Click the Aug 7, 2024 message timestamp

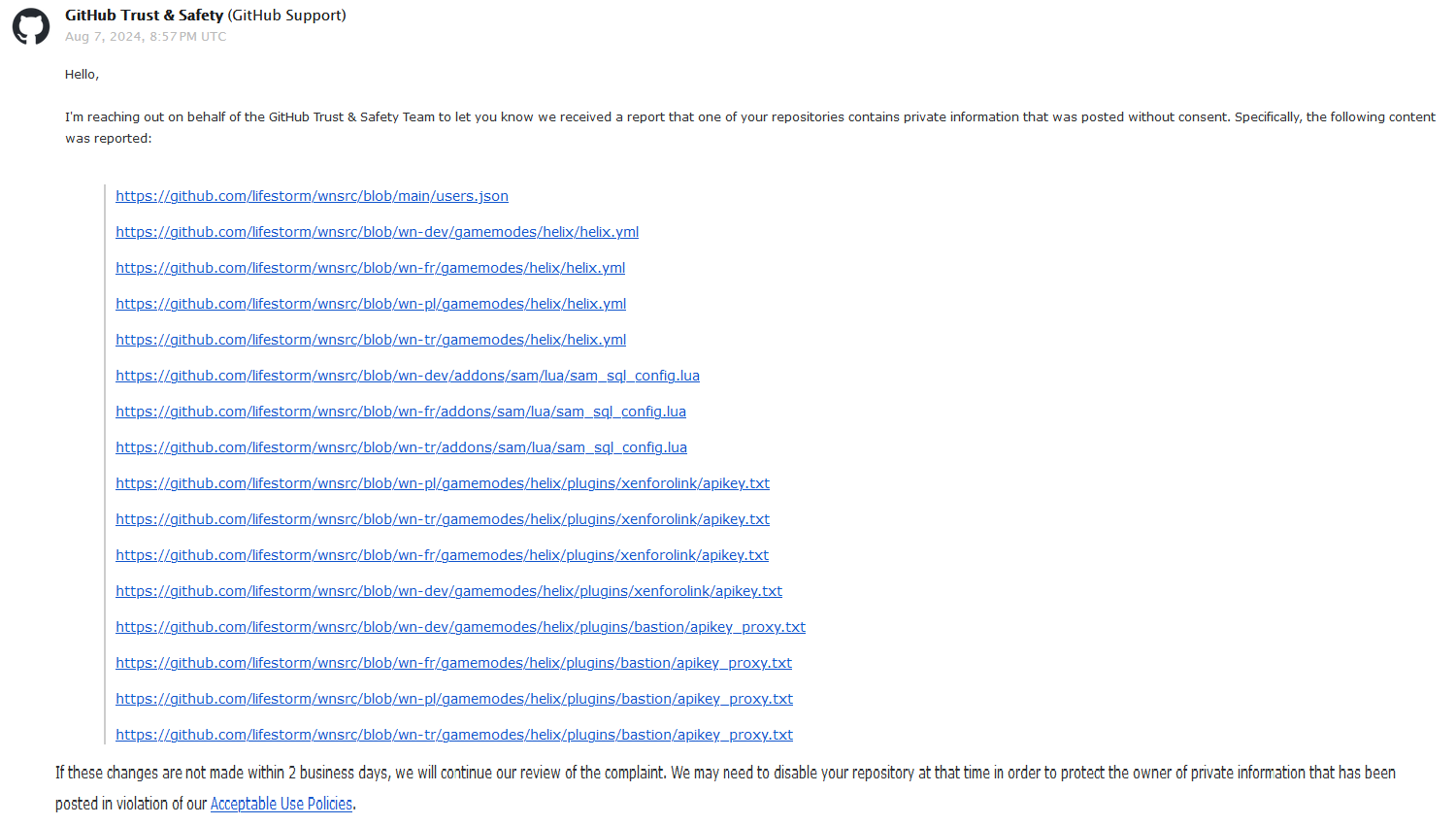pos(146,37)
